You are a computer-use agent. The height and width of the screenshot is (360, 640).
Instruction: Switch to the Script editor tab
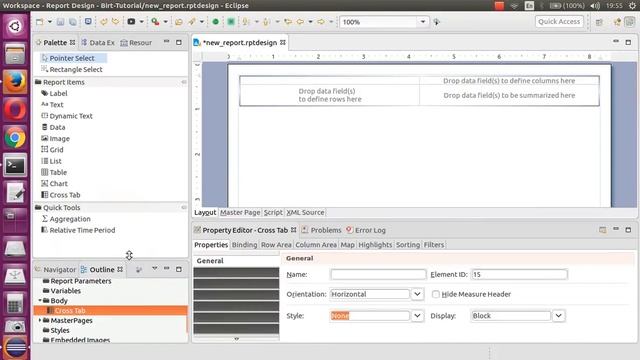point(273,213)
